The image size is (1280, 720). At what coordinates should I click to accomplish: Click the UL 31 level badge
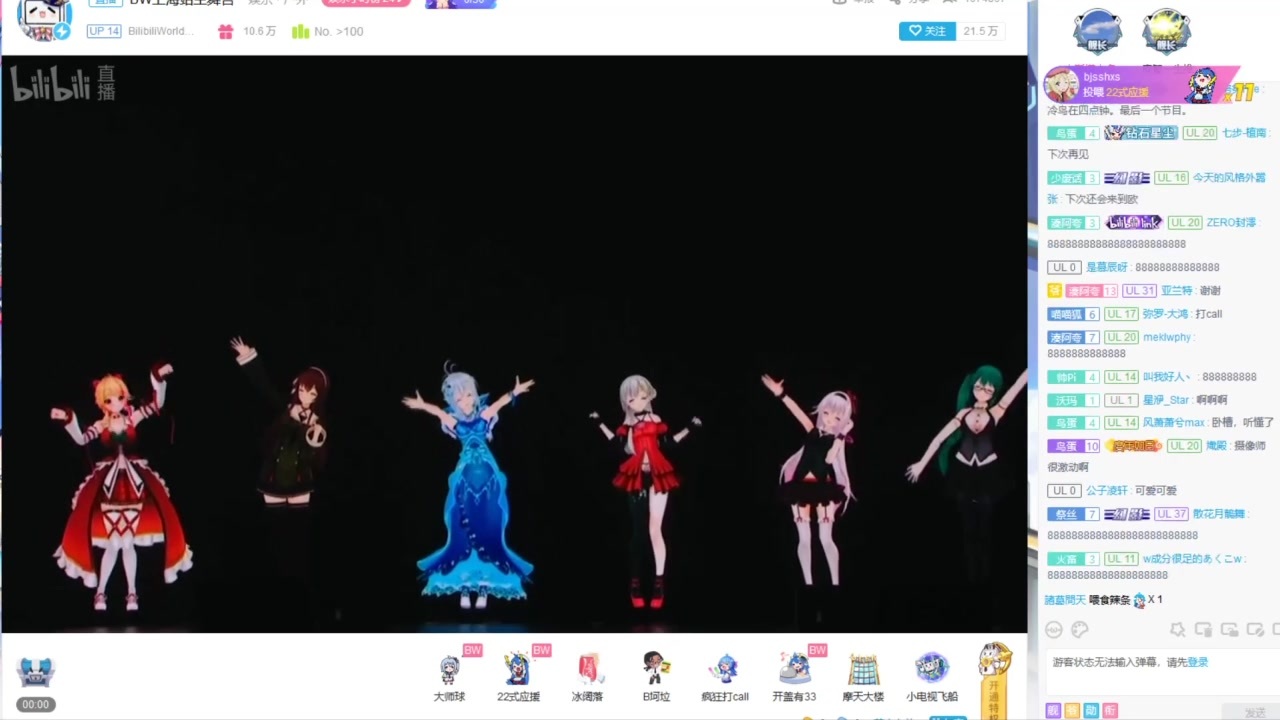coord(1139,291)
